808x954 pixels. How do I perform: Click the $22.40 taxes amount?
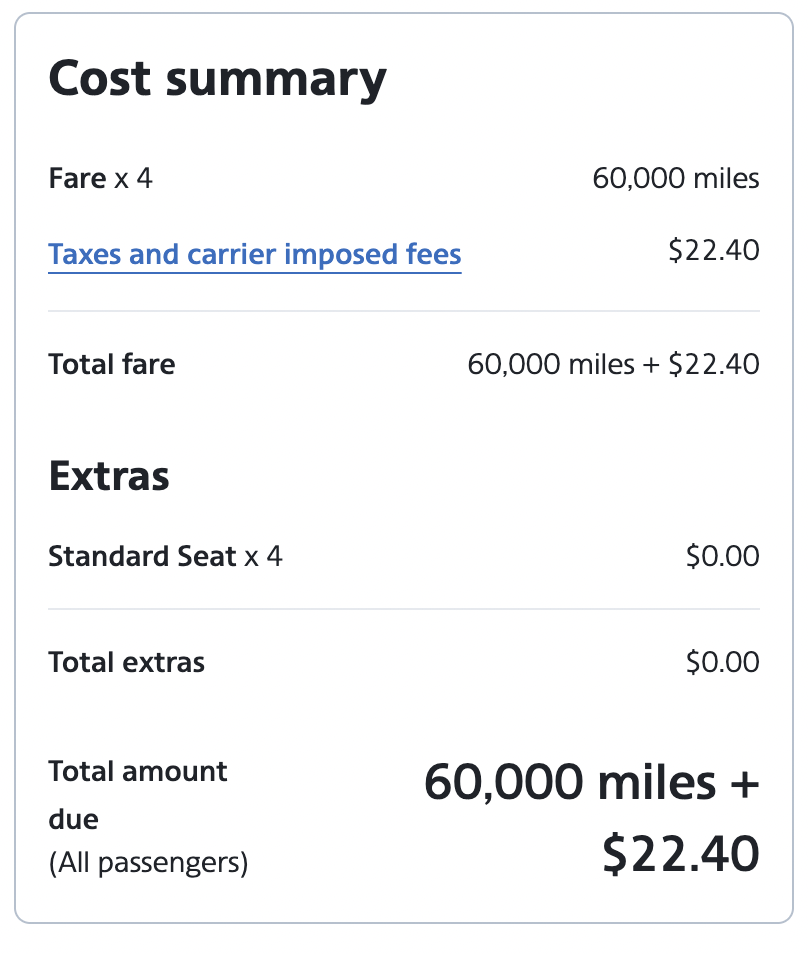click(713, 250)
